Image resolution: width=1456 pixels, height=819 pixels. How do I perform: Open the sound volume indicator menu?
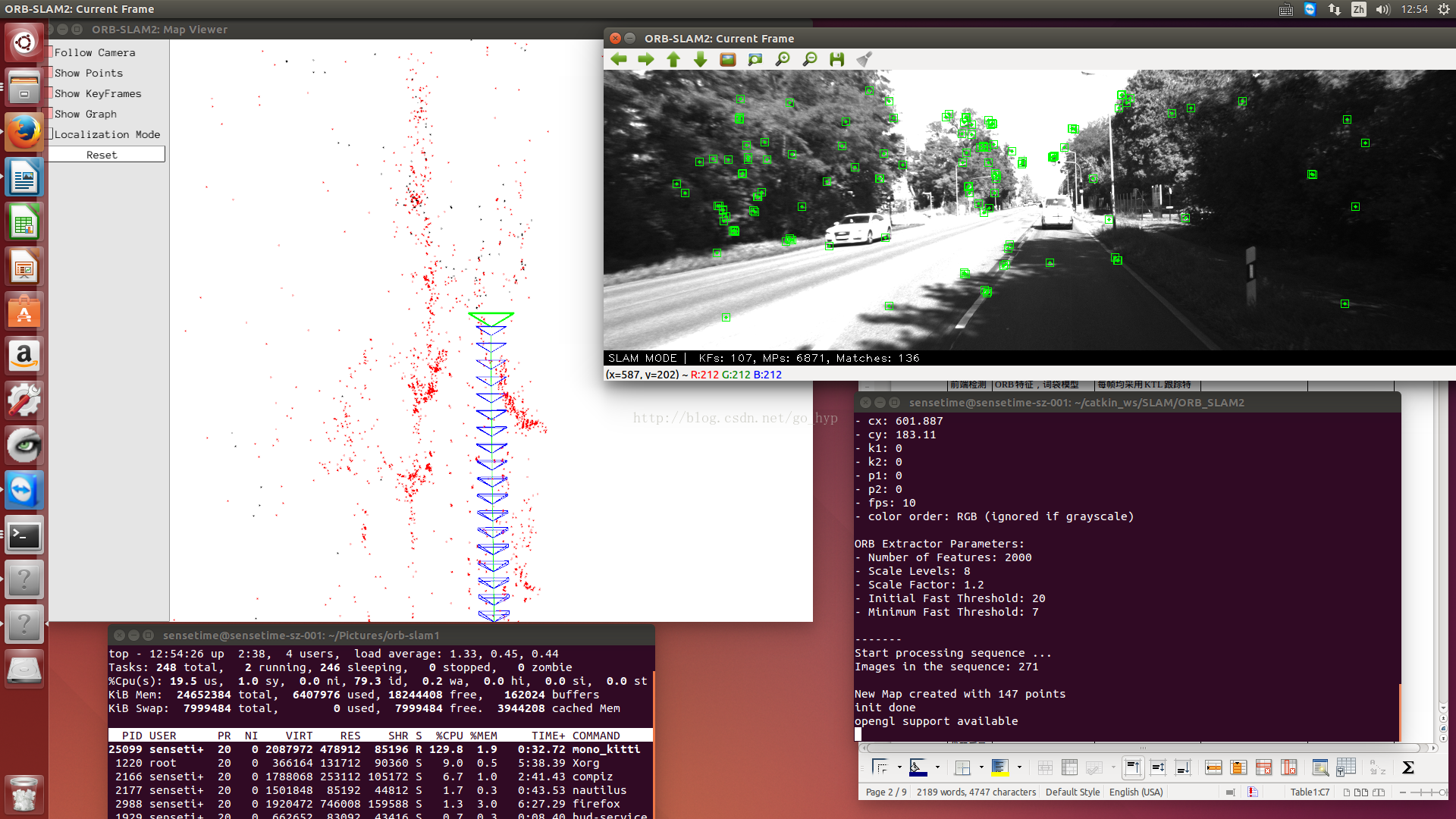(x=1382, y=9)
